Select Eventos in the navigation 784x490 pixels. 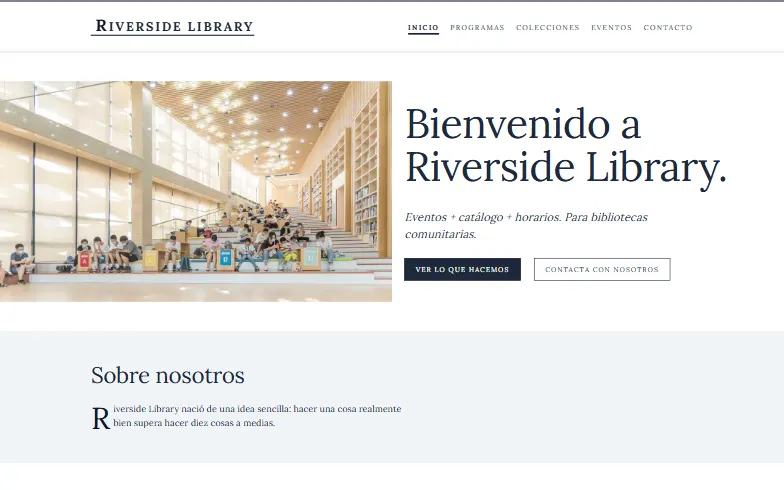click(x=611, y=28)
